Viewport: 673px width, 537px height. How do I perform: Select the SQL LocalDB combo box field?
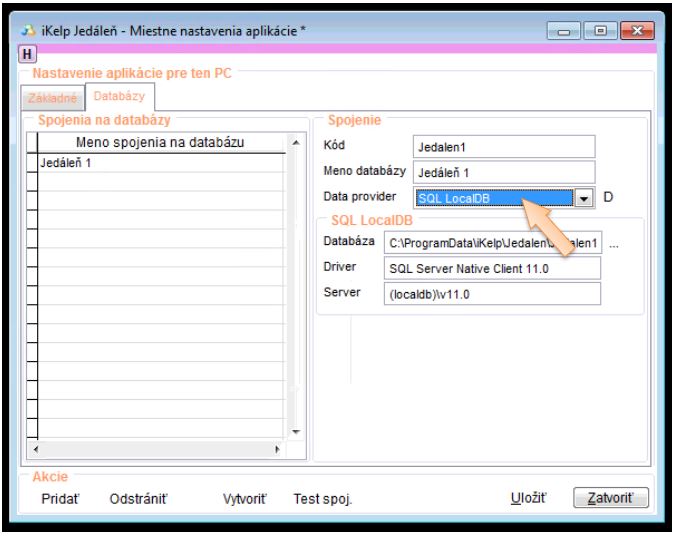(x=495, y=198)
